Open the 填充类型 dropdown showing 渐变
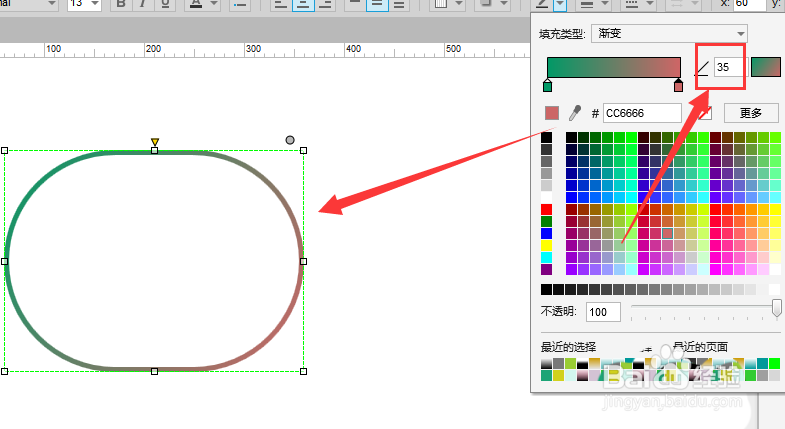The height and width of the screenshot is (429, 785). (669, 34)
